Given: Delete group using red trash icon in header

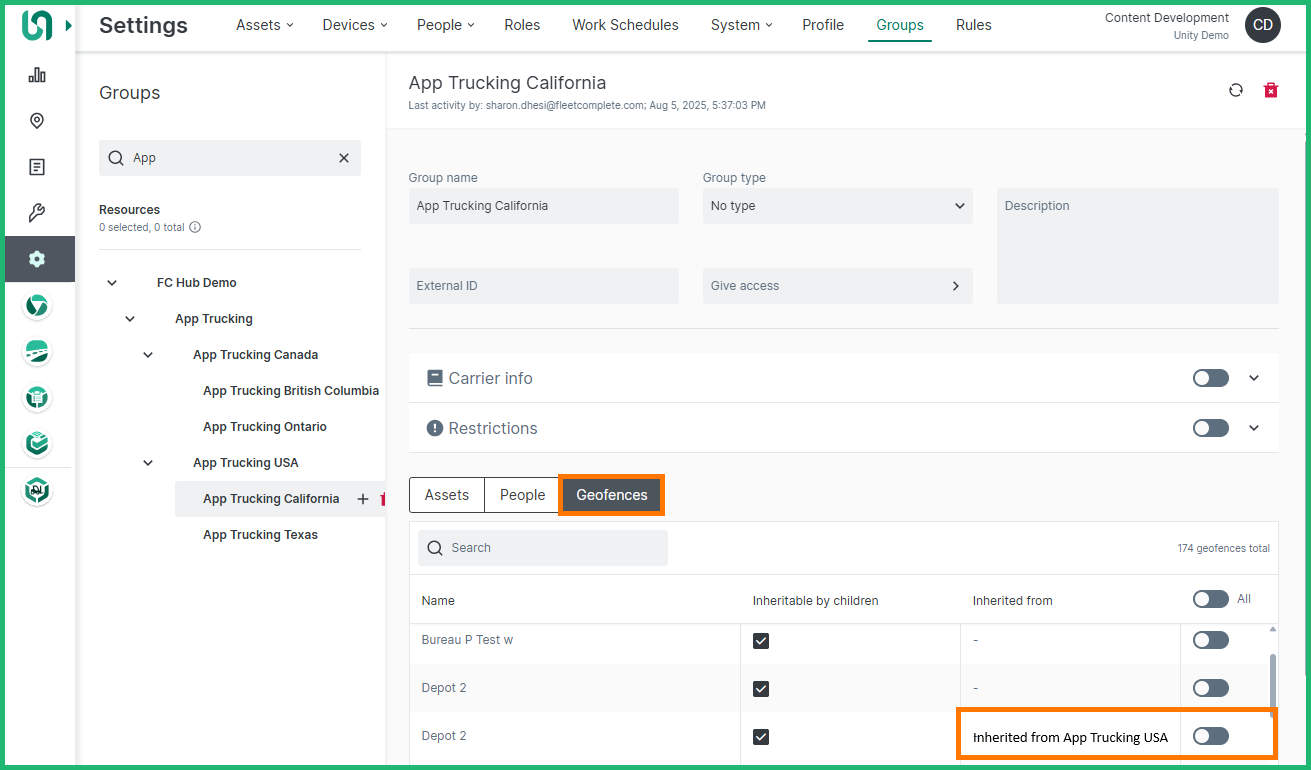Looking at the screenshot, I should click(1271, 90).
